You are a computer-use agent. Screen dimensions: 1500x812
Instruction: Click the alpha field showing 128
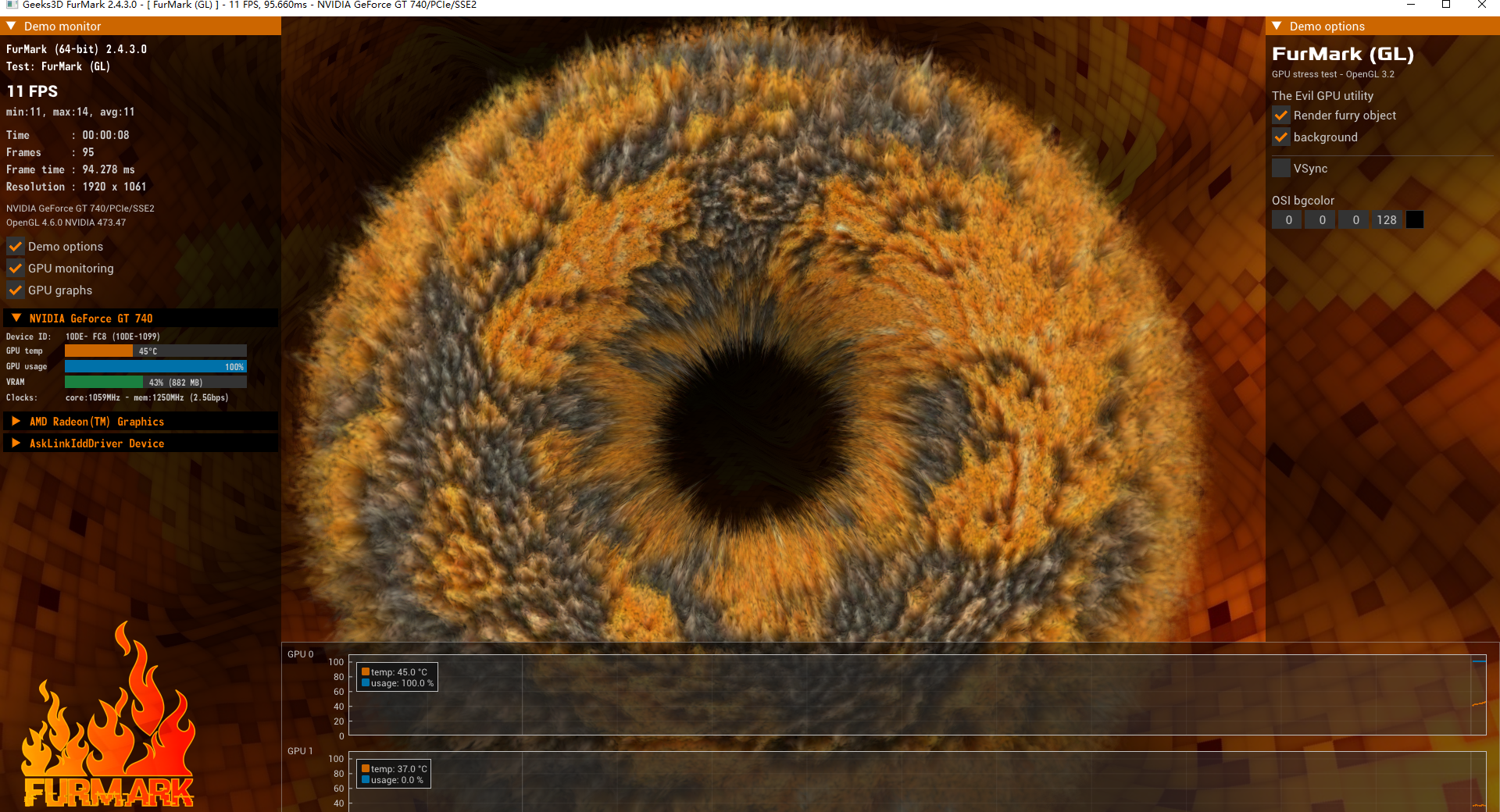pos(1387,220)
